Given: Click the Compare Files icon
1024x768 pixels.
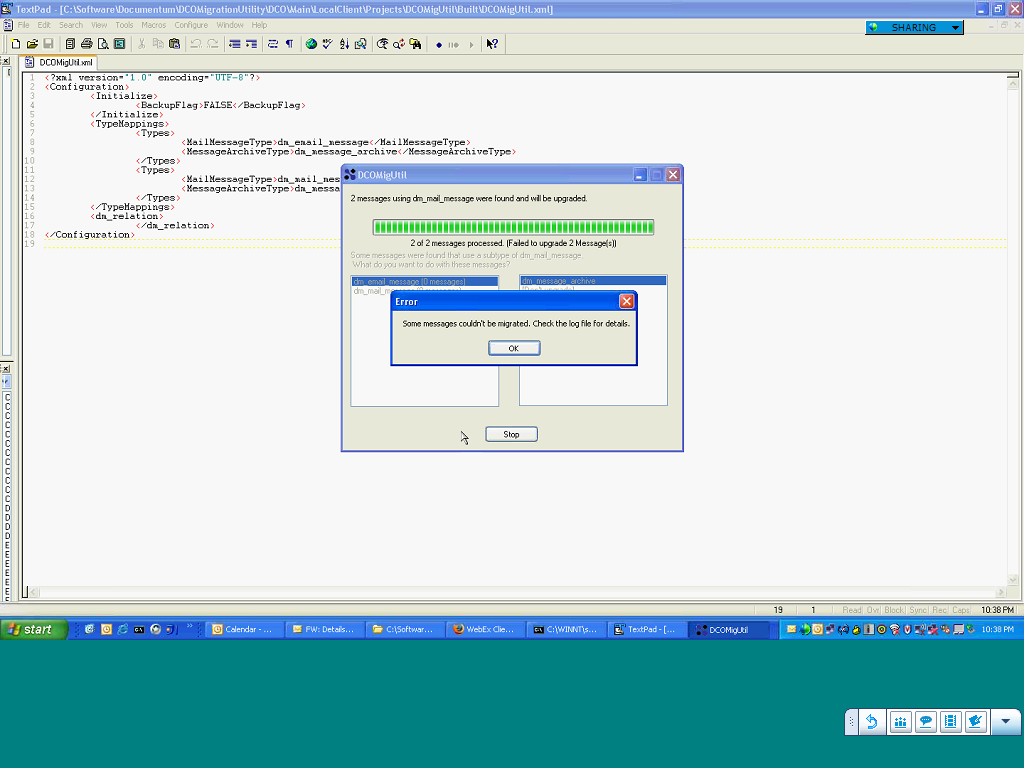Looking at the screenshot, I should 360,44.
